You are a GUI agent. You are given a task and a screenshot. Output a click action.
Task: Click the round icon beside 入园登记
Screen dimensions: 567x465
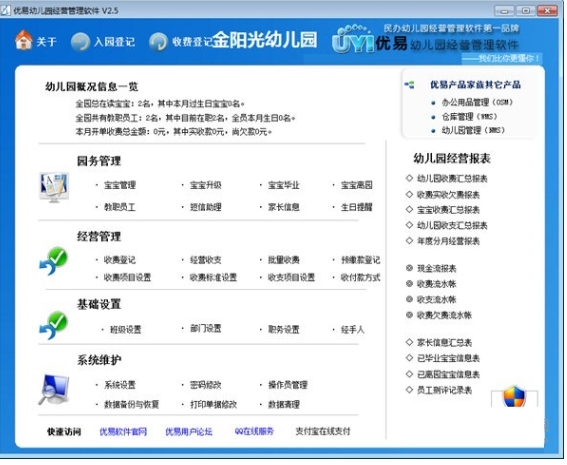point(80,42)
